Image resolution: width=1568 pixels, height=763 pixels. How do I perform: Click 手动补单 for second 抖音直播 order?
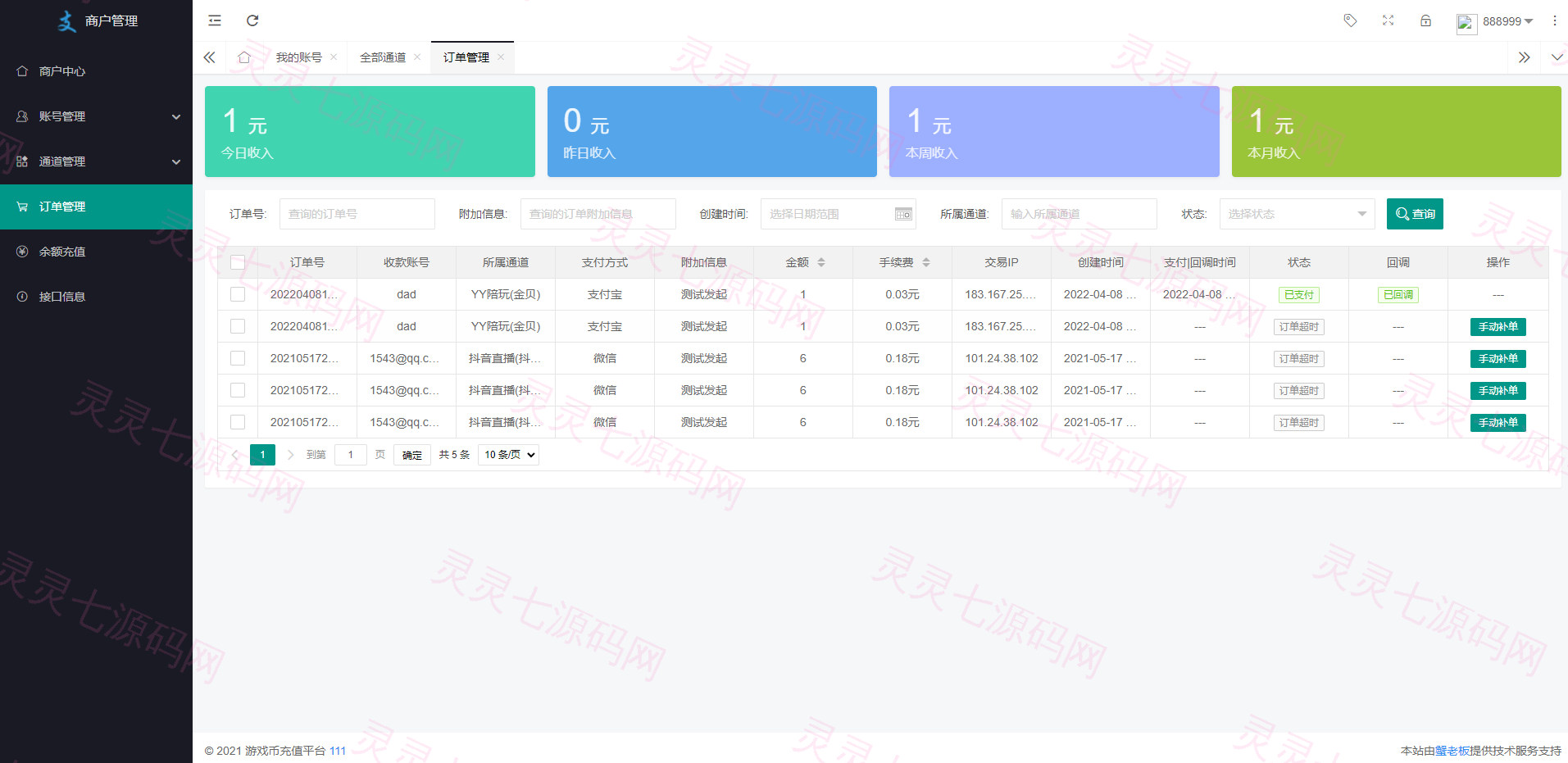pos(1498,391)
